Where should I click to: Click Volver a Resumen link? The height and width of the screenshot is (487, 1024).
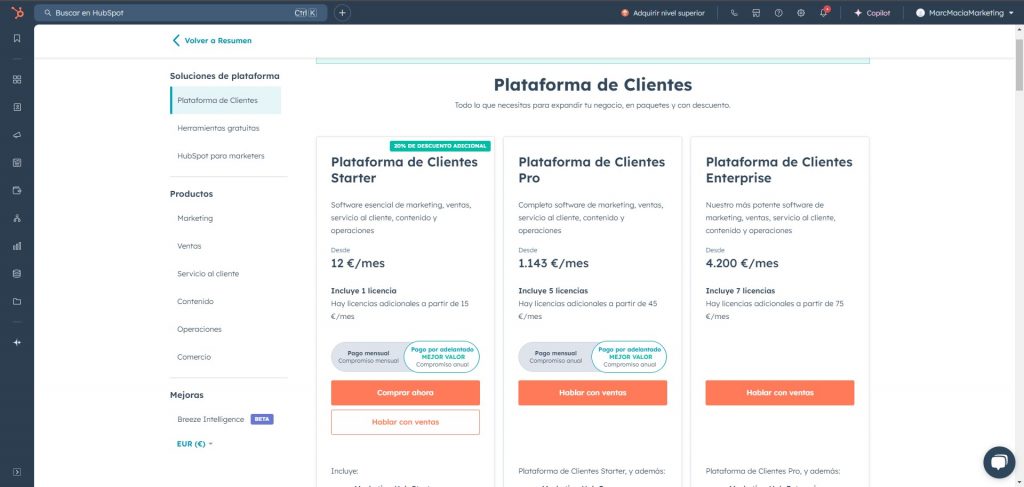pyautogui.click(x=212, y=40)
